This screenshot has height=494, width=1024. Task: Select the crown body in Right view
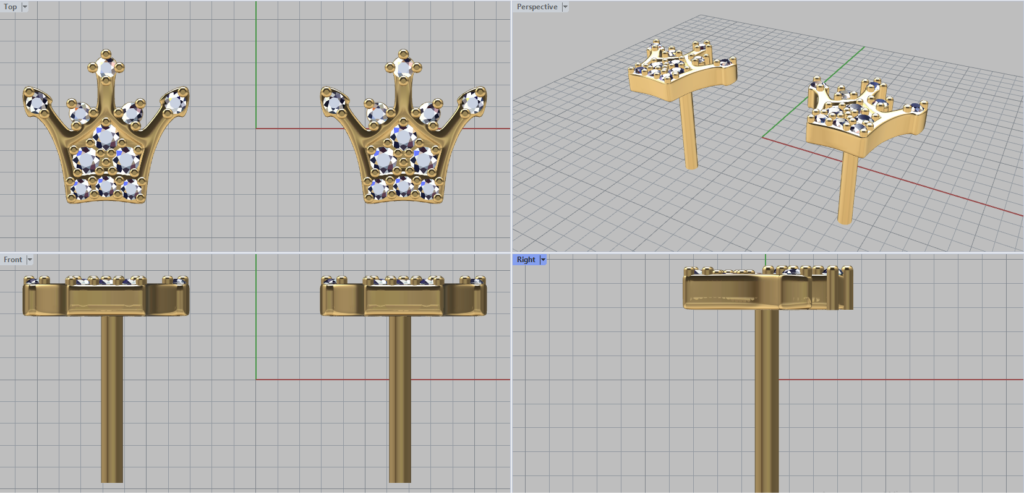point(768,288)
